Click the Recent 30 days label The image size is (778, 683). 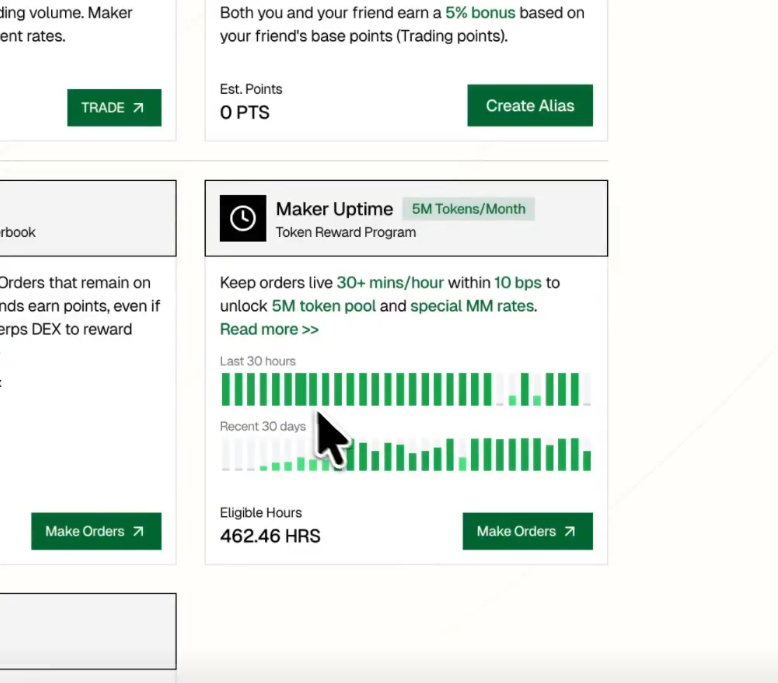(263, 427)
